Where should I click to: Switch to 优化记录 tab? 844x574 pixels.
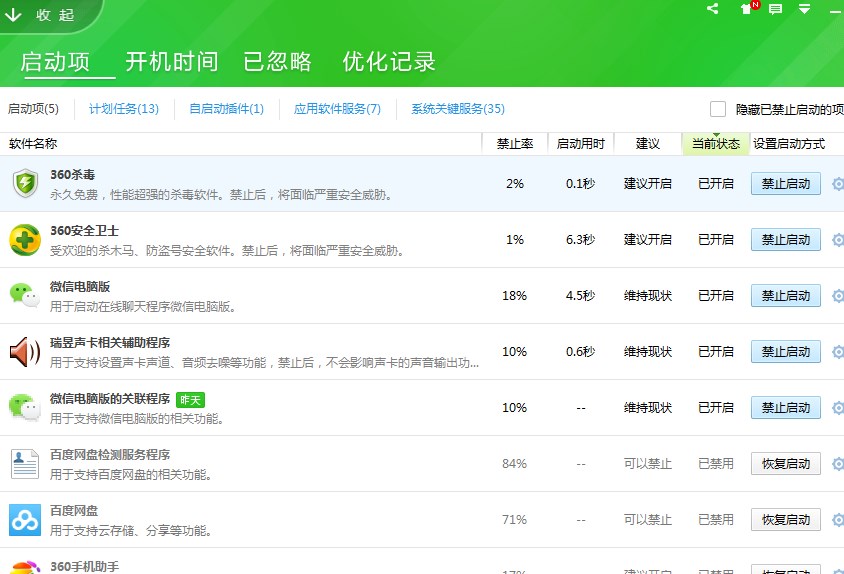[x=389, y=62]
